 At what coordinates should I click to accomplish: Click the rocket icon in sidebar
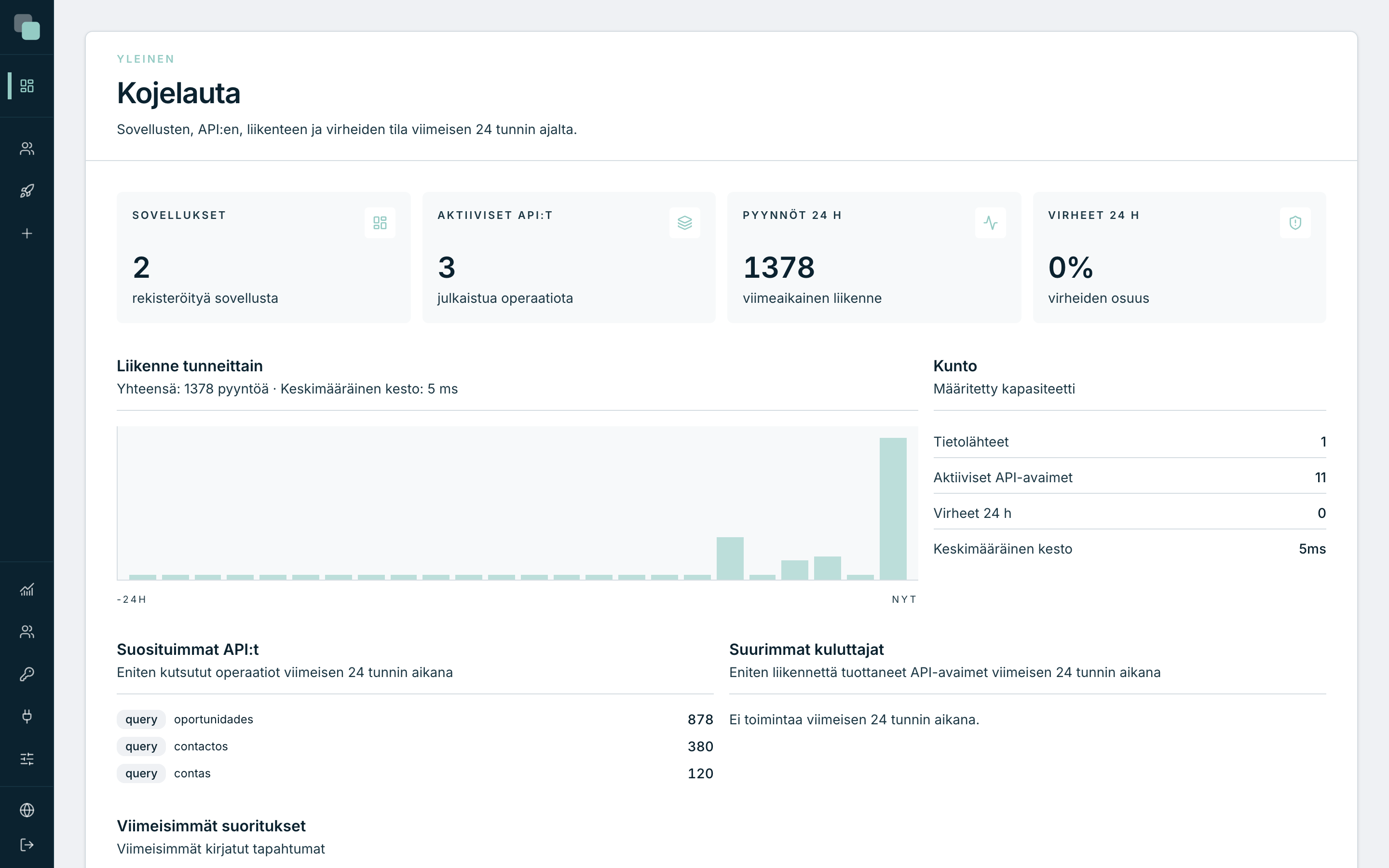tap(27, 191)
